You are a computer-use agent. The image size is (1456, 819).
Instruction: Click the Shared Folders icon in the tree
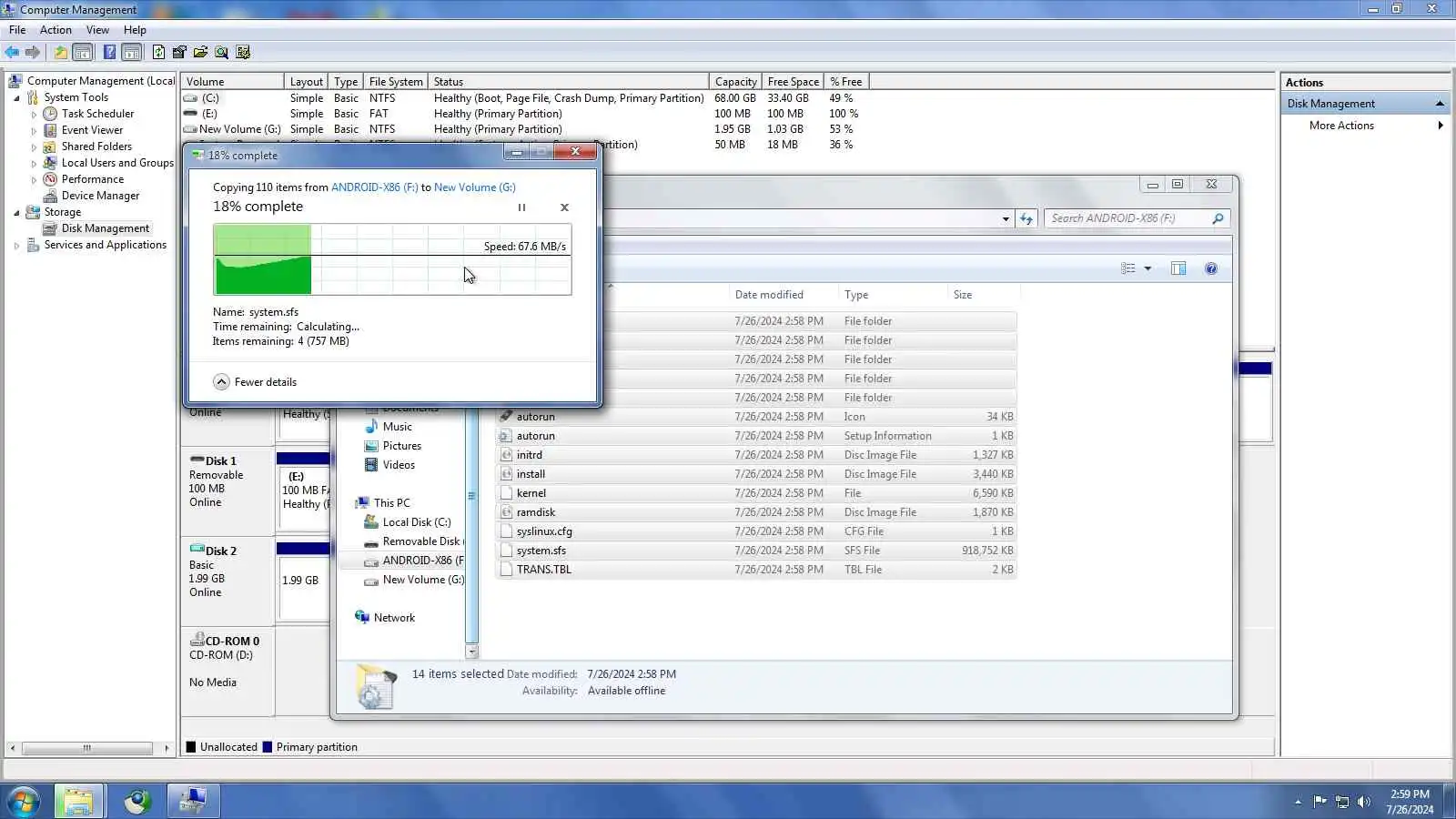click(50, 147)
